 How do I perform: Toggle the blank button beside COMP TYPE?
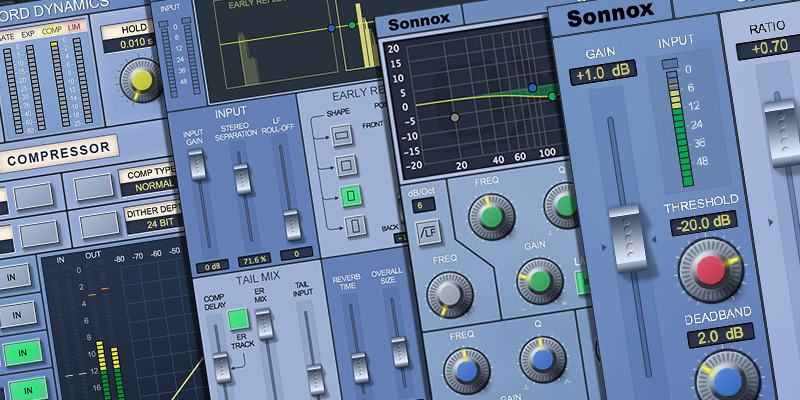[93, 187]
